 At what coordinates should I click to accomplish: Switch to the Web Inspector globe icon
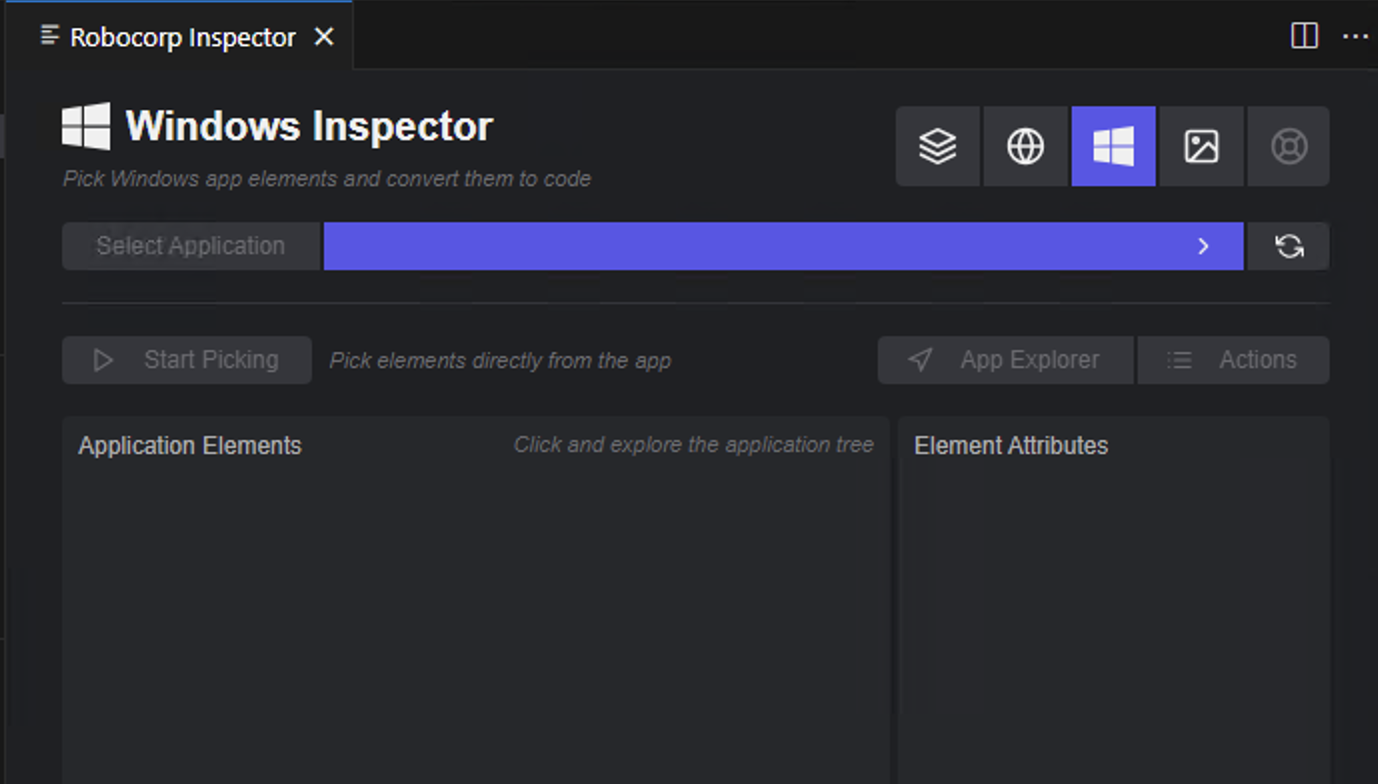[1025, 146]
